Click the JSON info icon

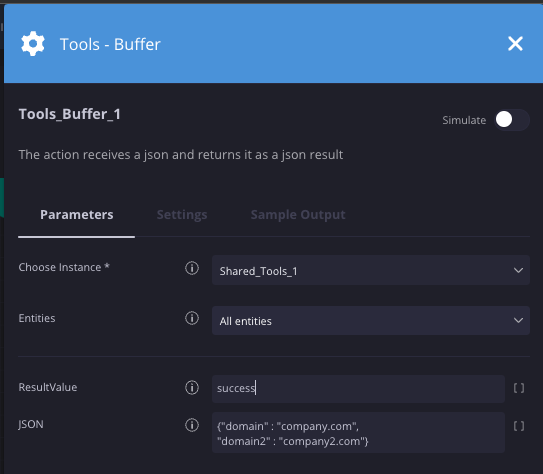[192, 425]
